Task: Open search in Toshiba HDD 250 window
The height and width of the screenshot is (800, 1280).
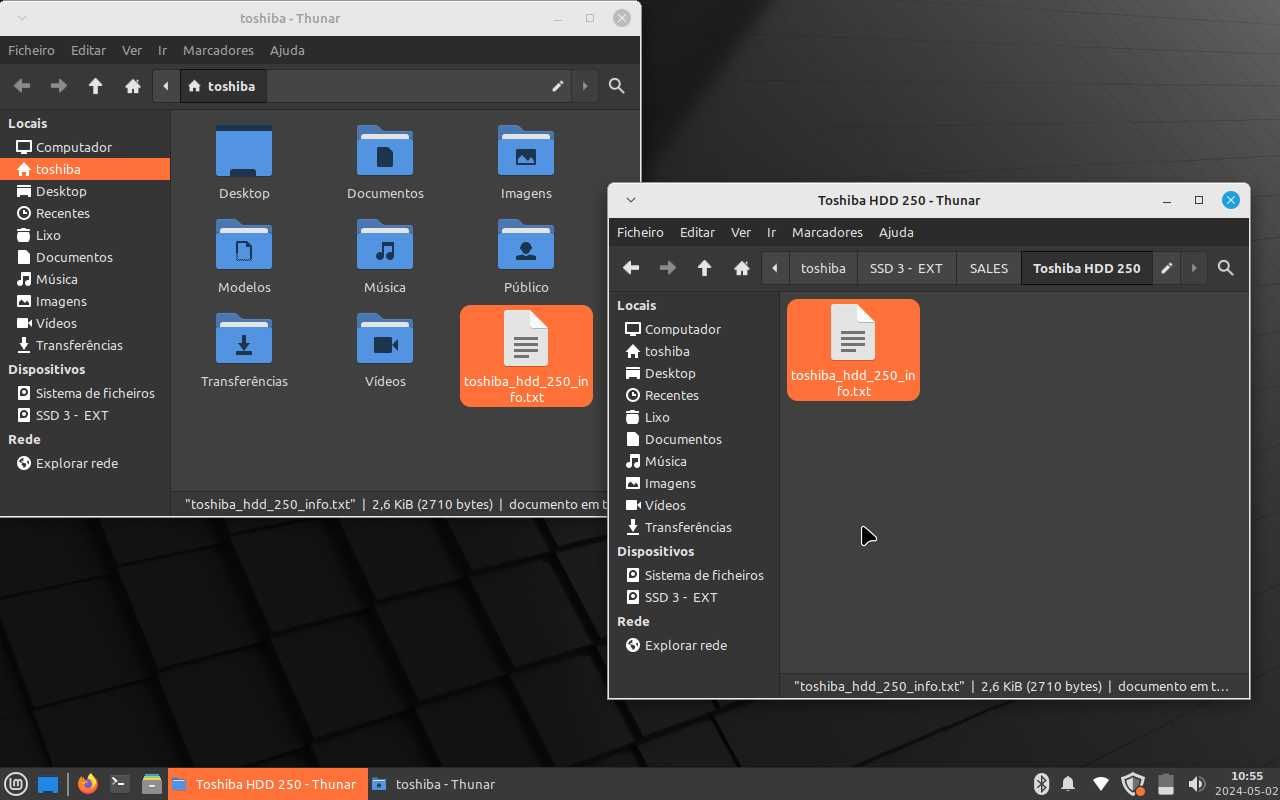Action: [1226, 268]
